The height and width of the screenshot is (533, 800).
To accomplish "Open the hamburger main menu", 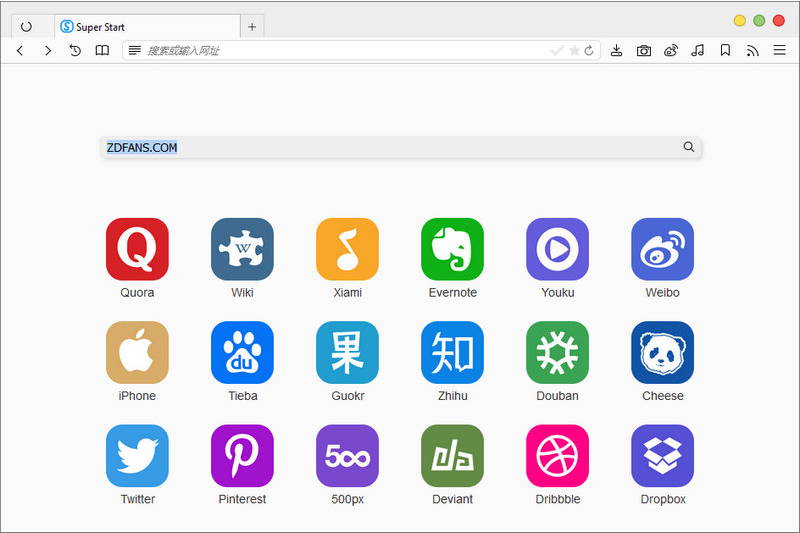I will coord(779,50).
